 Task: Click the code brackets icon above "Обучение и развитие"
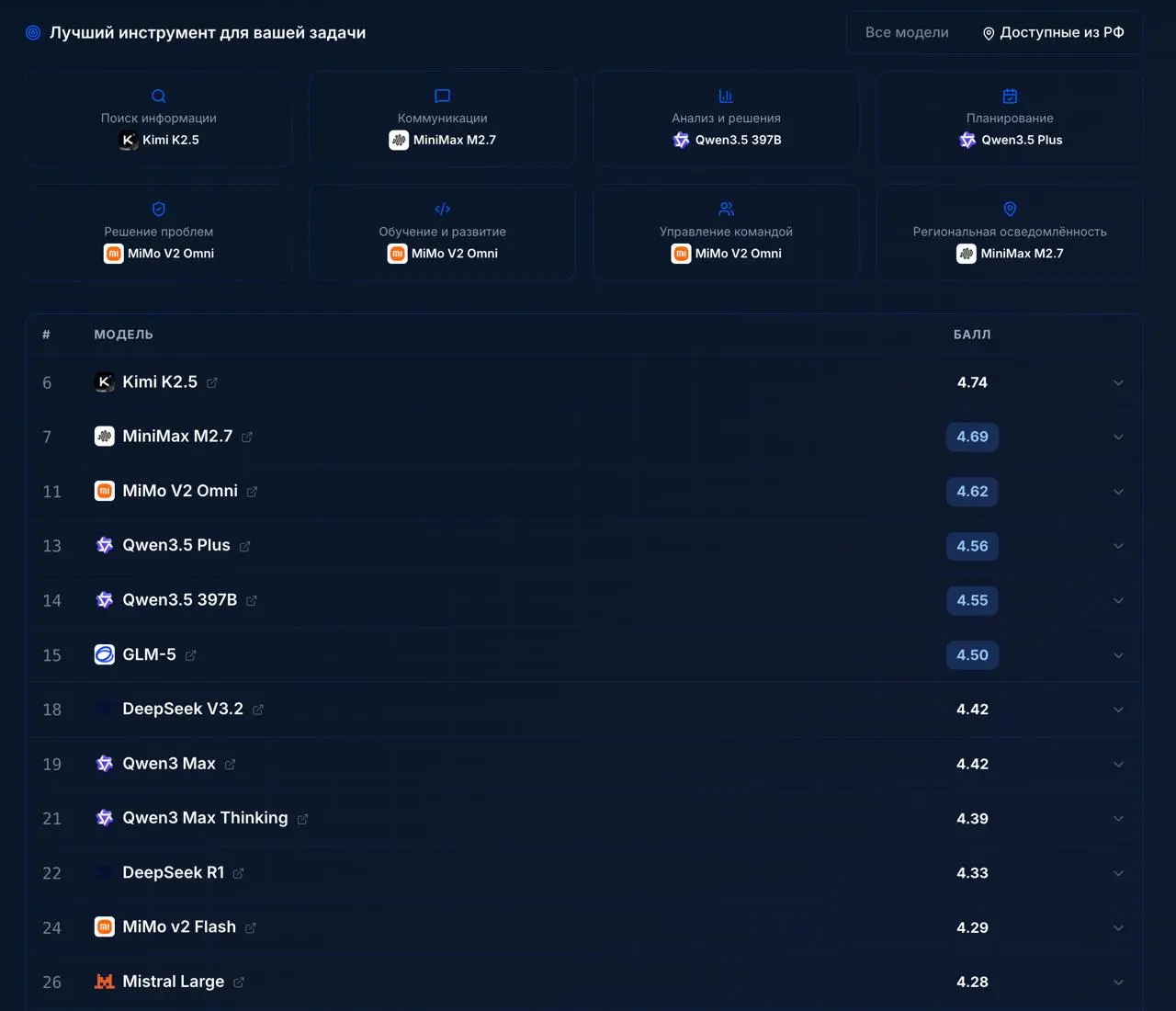[x=442, y=210]
